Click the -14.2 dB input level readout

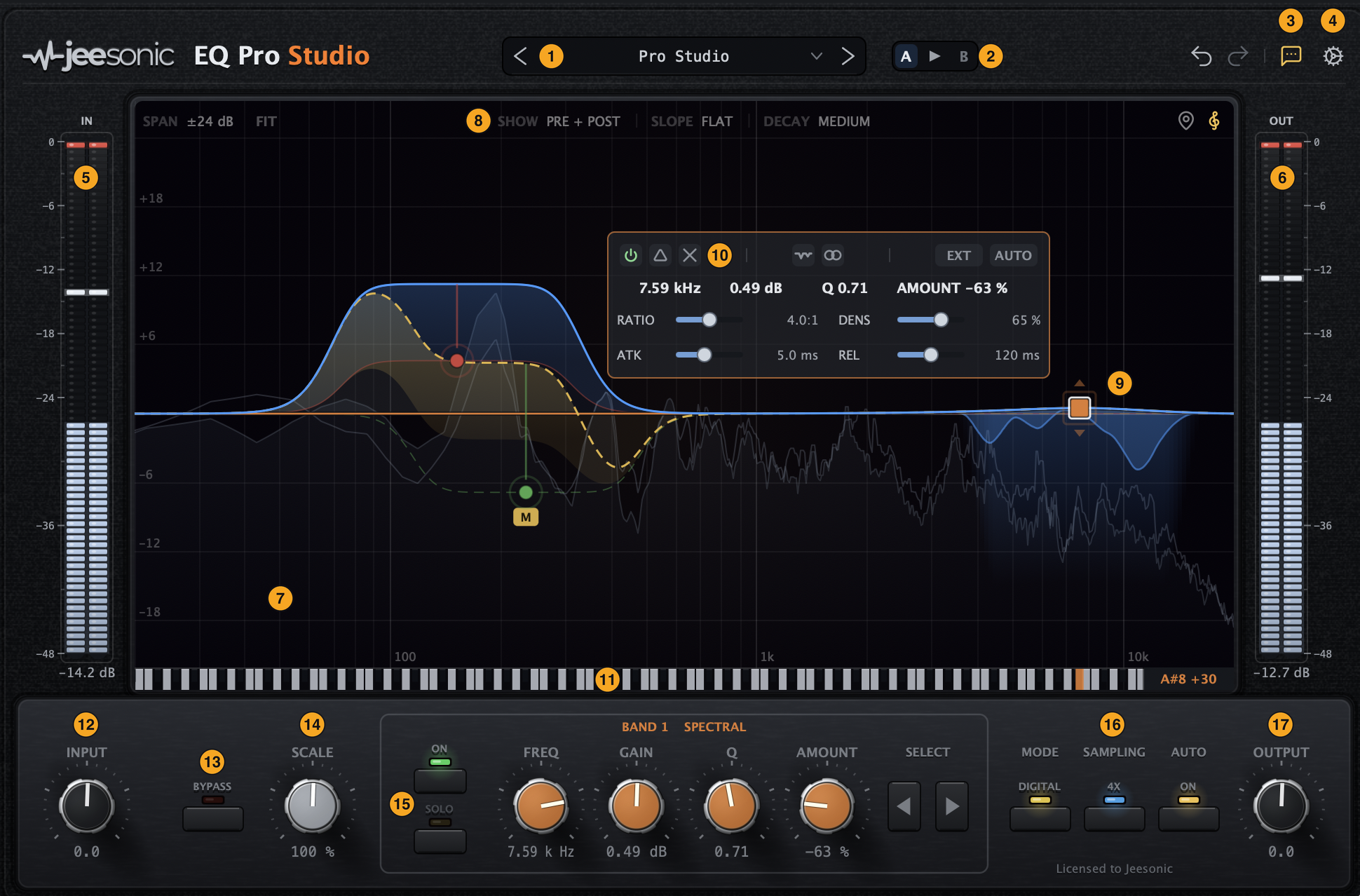(87, 672)
